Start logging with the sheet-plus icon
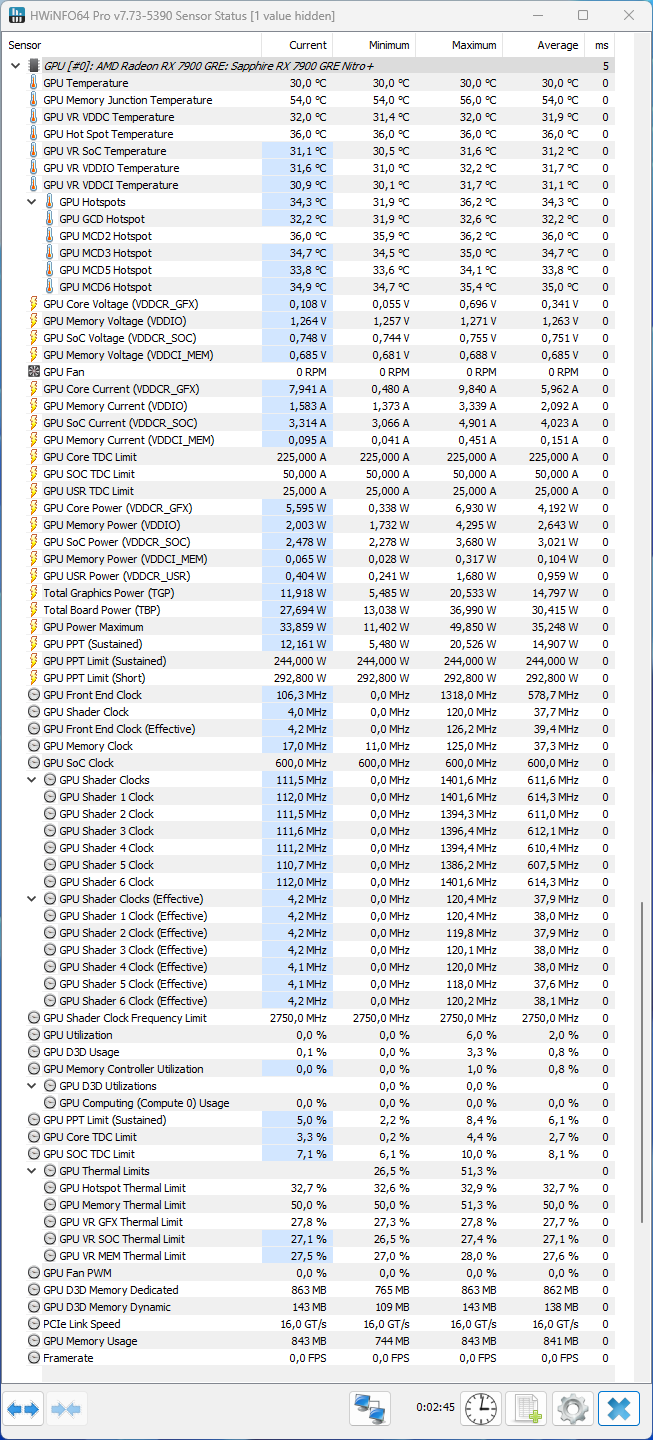This screenshot has width=653, height=1440. pos(525,1409)
